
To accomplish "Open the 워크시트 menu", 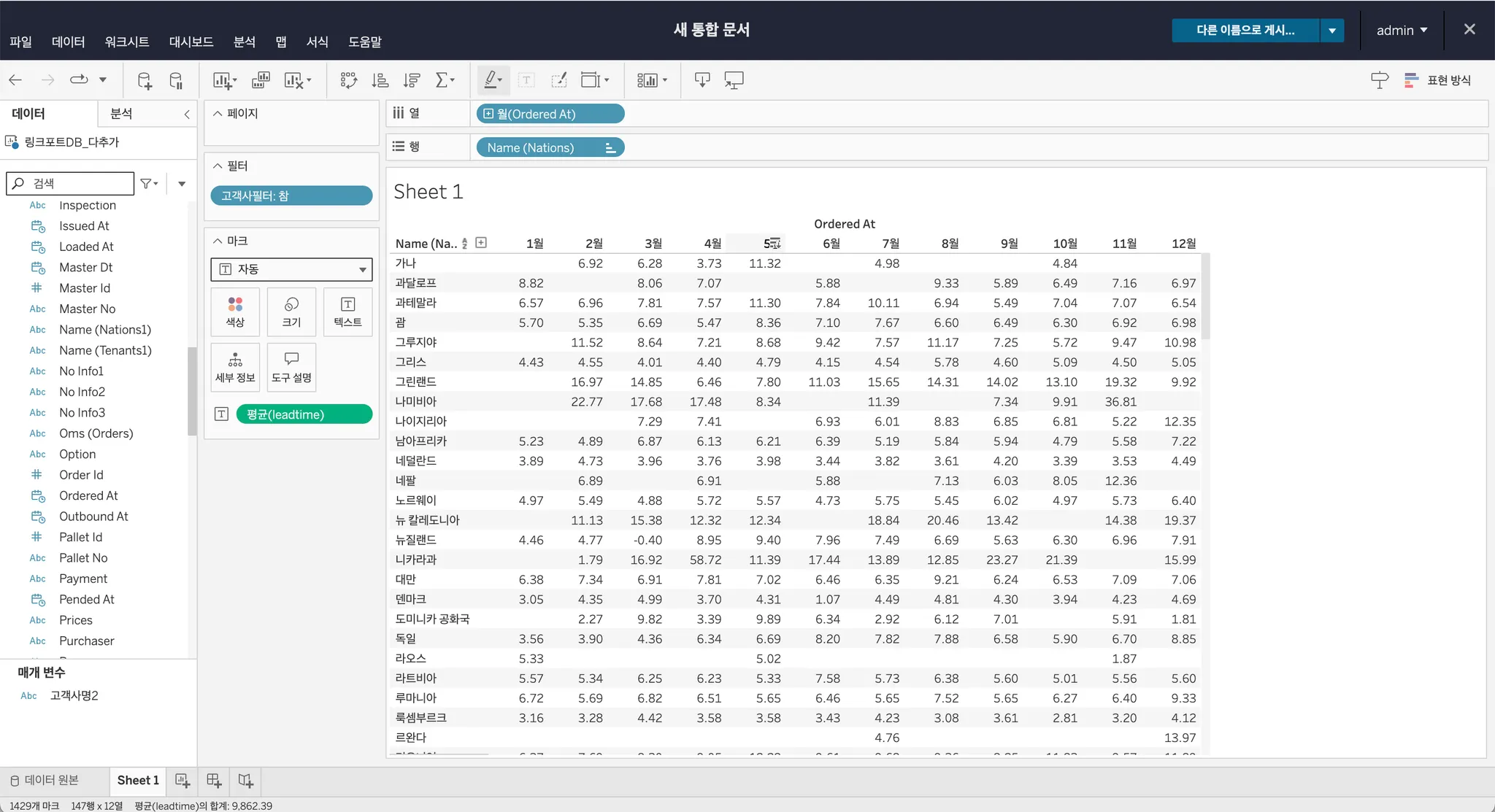I will click(x=126, y=42).
